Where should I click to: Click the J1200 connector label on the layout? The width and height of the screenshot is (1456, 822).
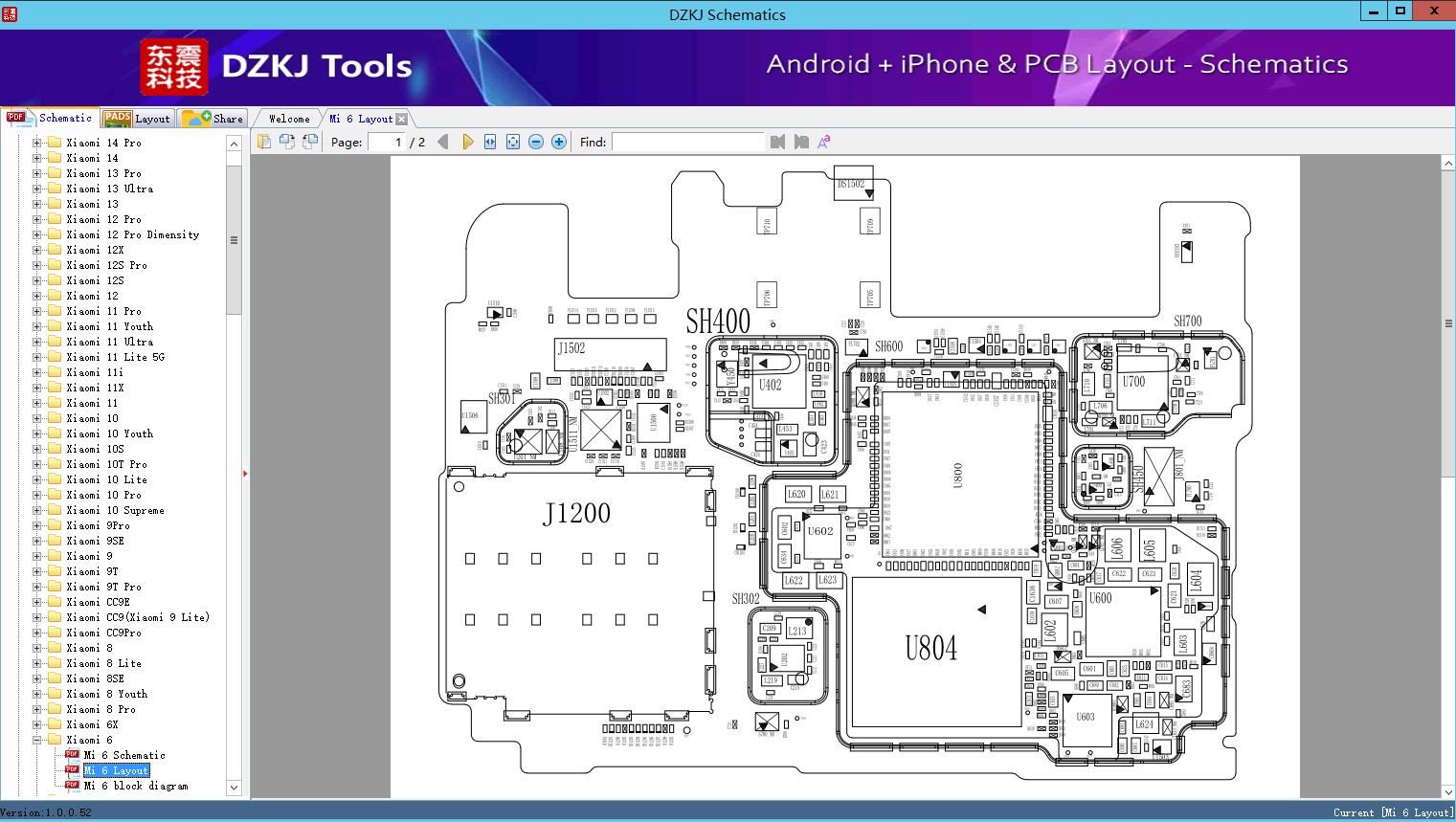click(576, 513)
